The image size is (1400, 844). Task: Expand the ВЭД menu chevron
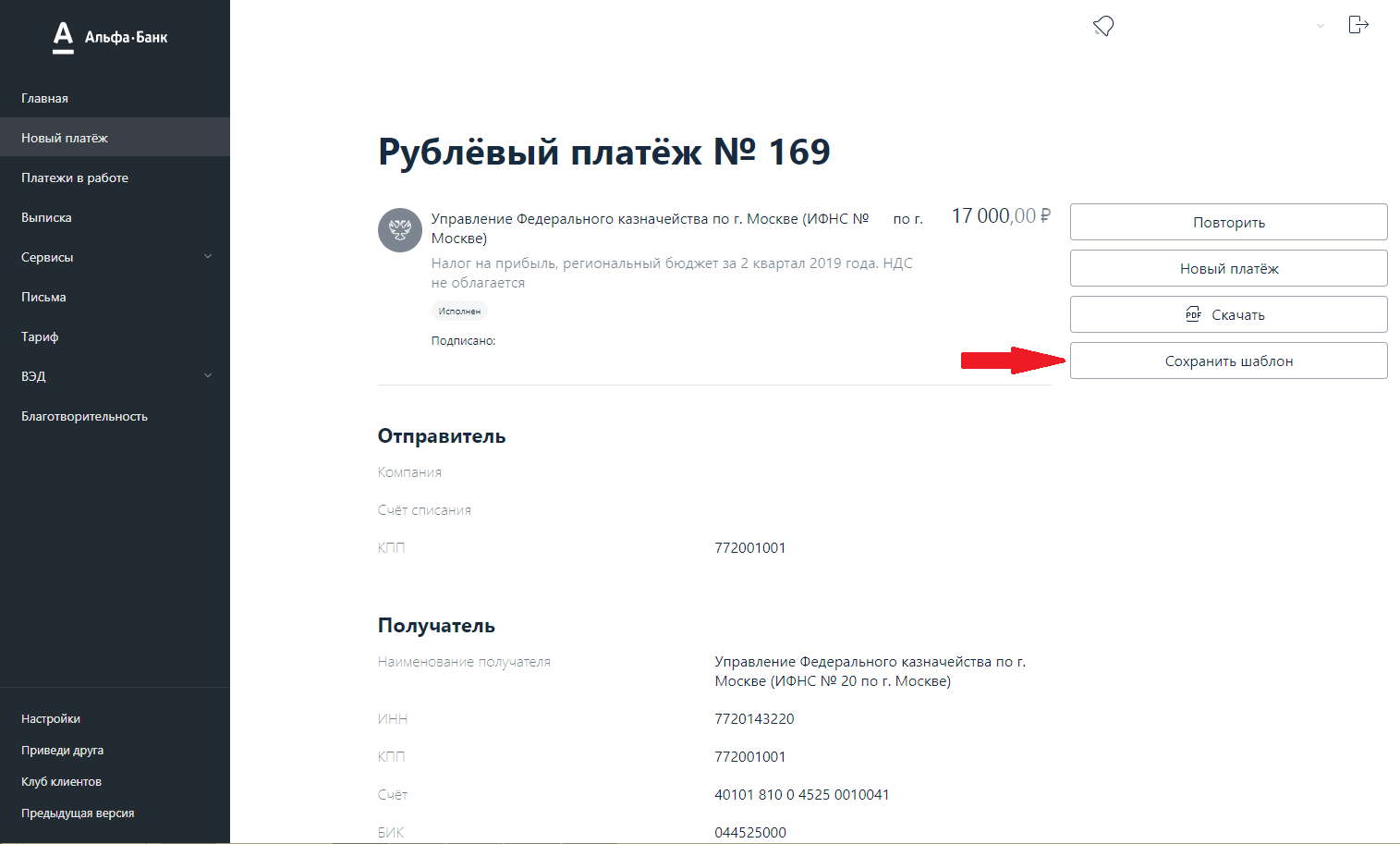208,376
